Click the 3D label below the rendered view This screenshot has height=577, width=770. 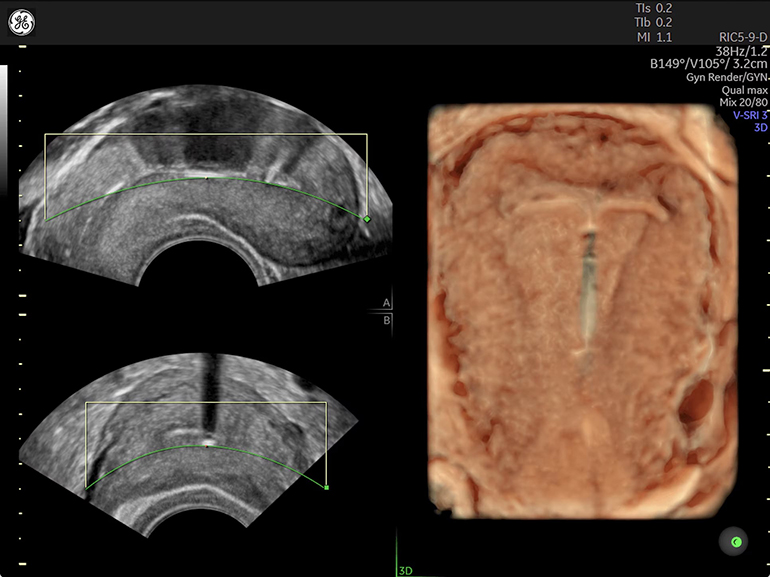click(406, 570)
